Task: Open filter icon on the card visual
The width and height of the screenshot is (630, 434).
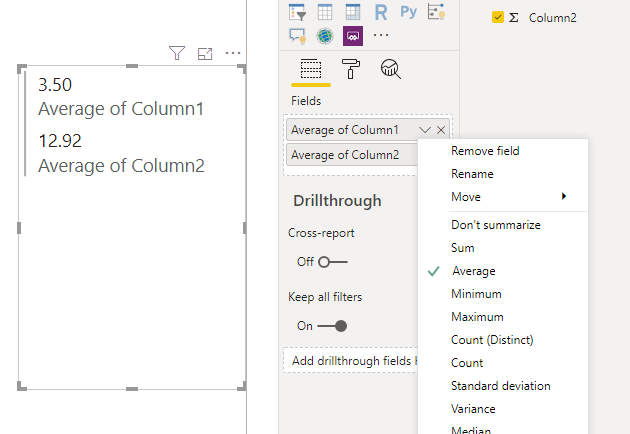Action: click(x=177, y=53)
